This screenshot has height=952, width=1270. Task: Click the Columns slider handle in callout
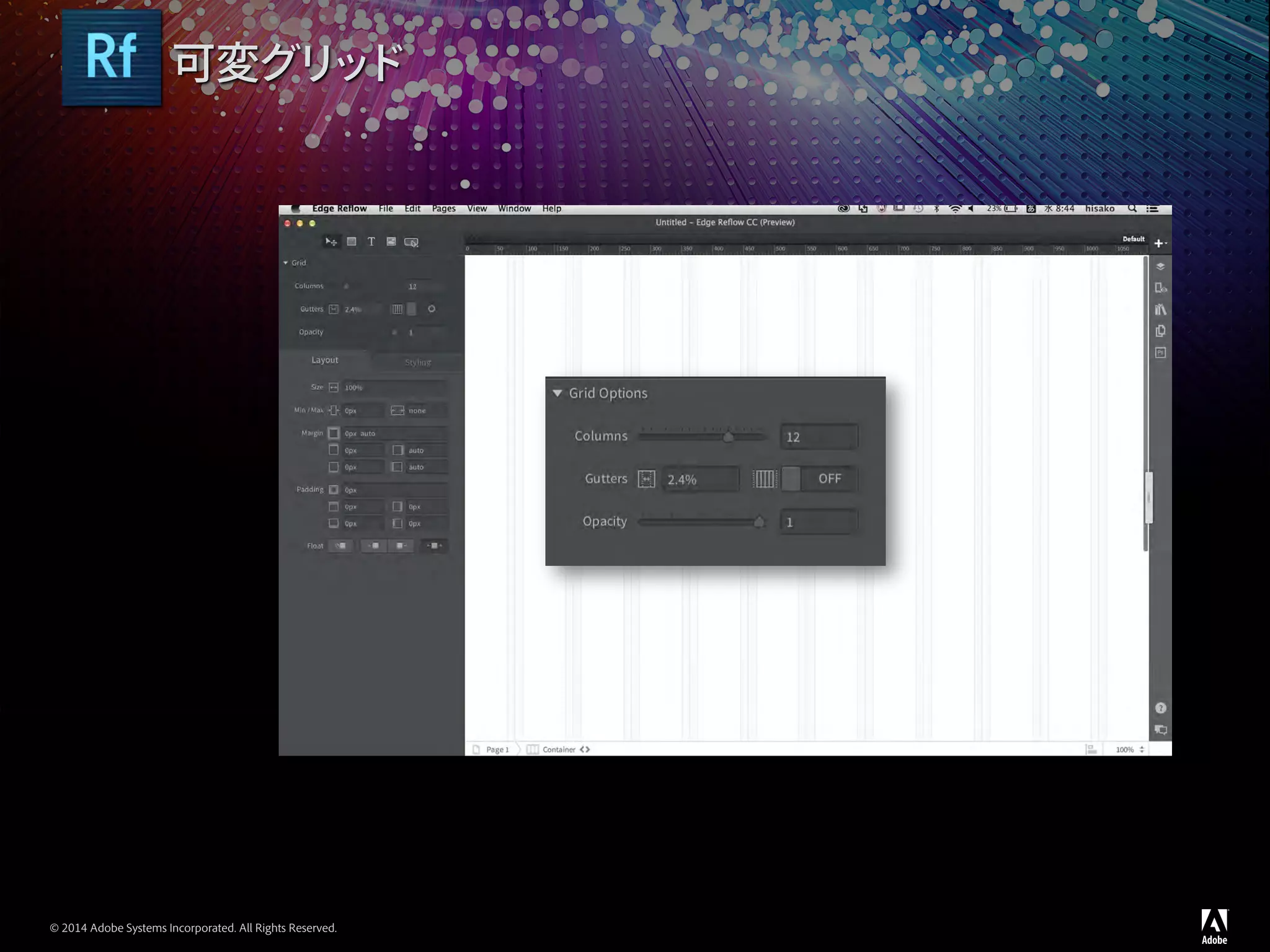(728, 437)
